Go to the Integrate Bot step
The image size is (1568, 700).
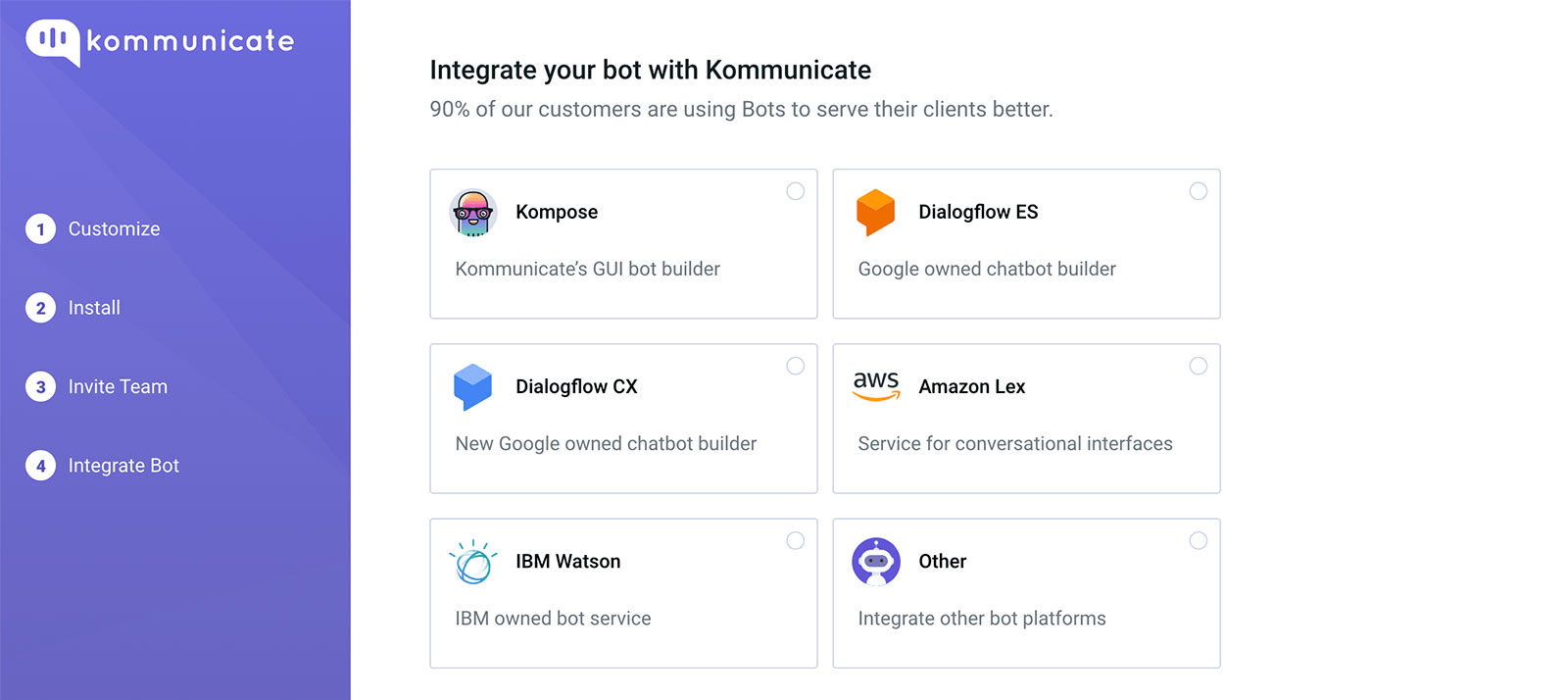point(123,466)
